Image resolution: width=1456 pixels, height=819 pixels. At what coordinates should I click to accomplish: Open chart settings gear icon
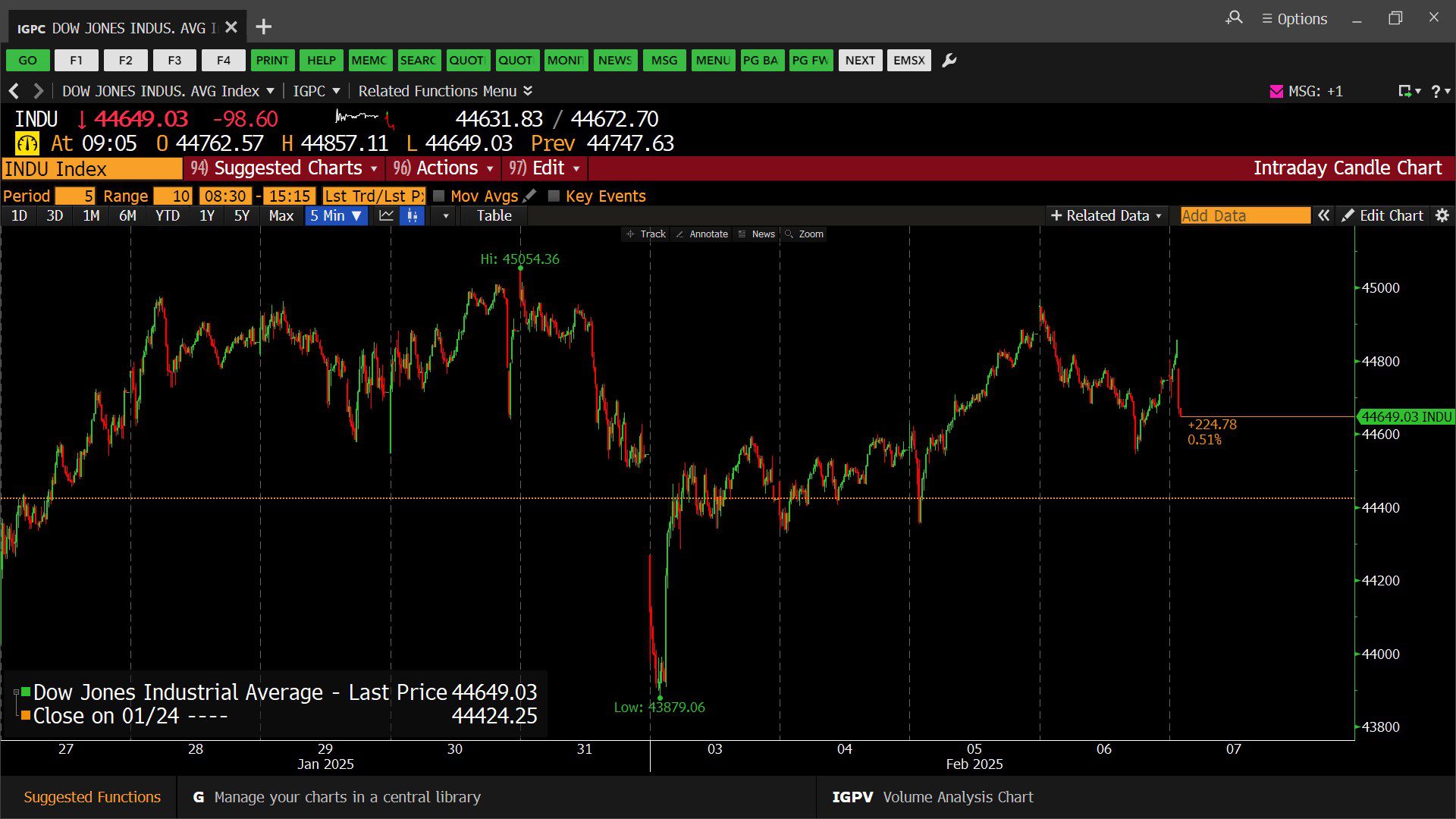[1442, 216]
